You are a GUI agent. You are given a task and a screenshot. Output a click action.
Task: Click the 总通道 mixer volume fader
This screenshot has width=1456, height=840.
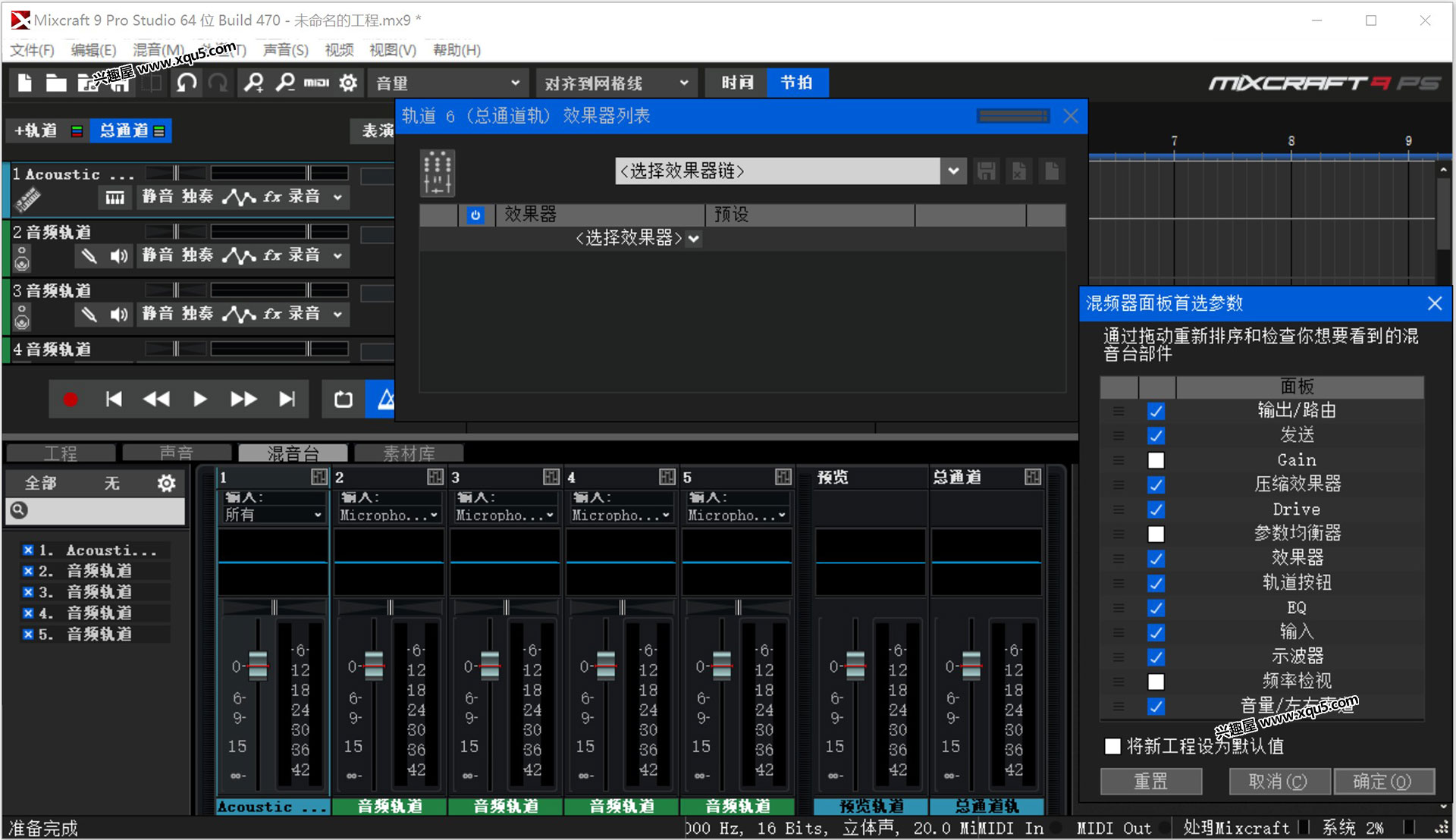pyautogui.click(x=971, y=665)
